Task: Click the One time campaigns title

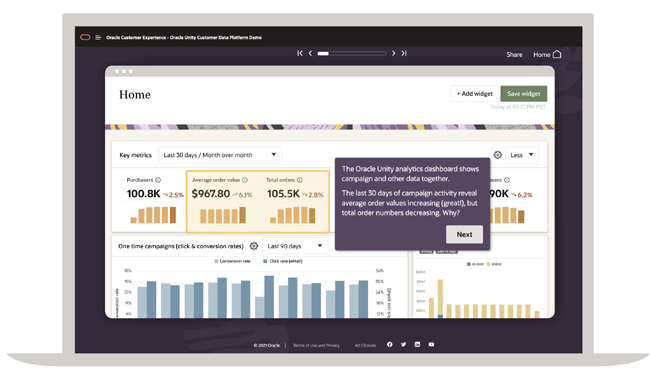Action: click(181, 246)
